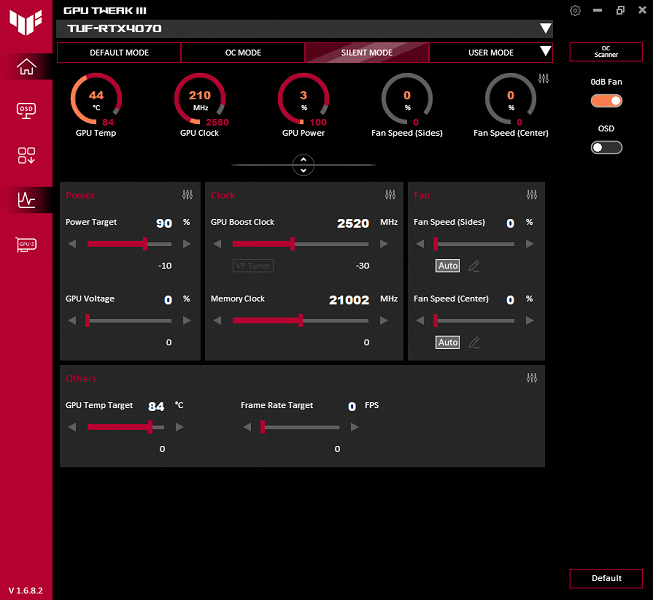Image resolution: width=653 pixels, height=600 pixels.
Task: Increase Frame Rate Target with right arrow
Action: pyautogui.click(x=354, y=427)
